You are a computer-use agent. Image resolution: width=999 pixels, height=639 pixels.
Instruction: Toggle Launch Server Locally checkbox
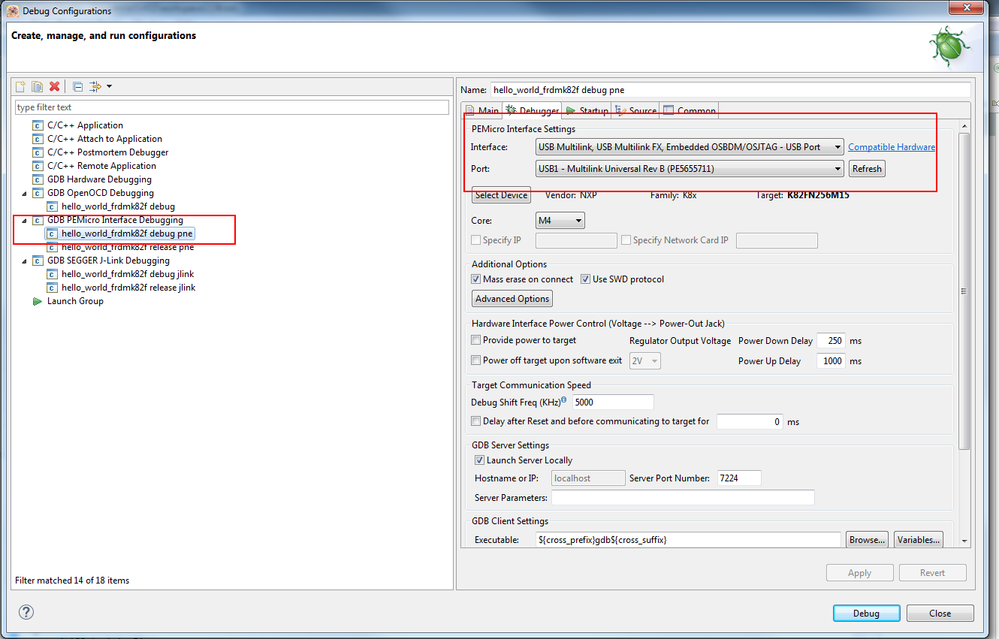click(479, 460)
